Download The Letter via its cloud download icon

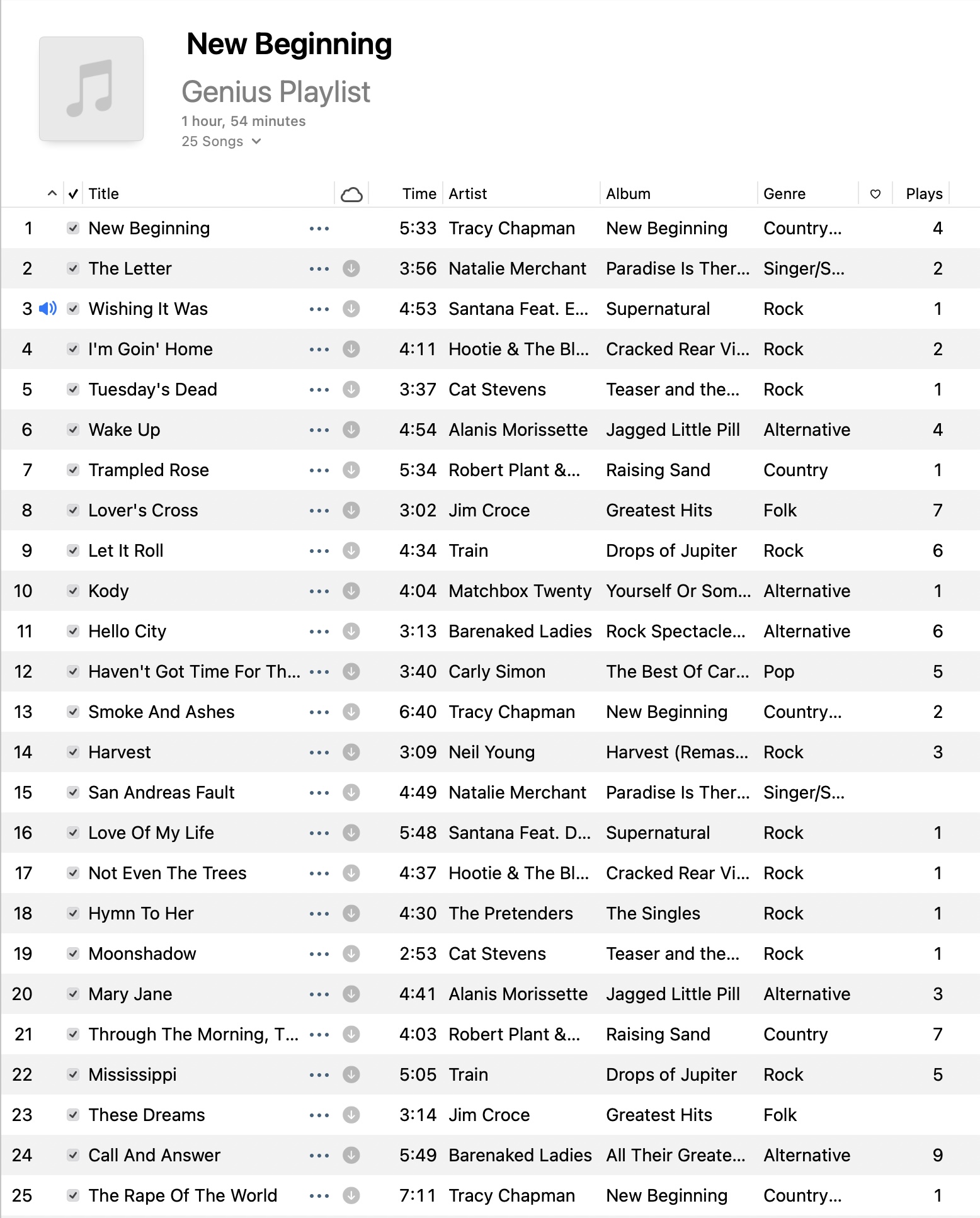tap(351, 268)
